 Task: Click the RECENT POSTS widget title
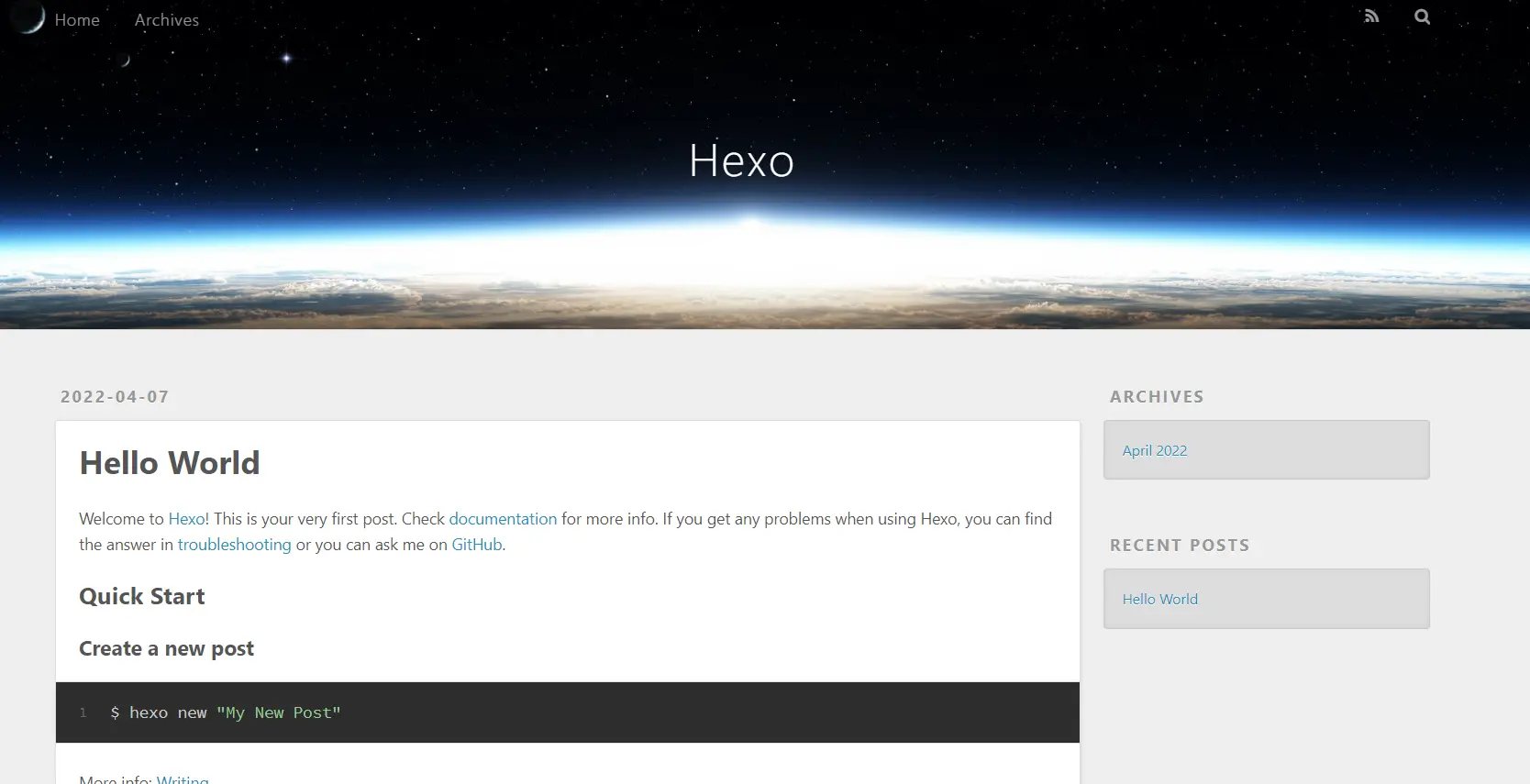point(1180,546)
